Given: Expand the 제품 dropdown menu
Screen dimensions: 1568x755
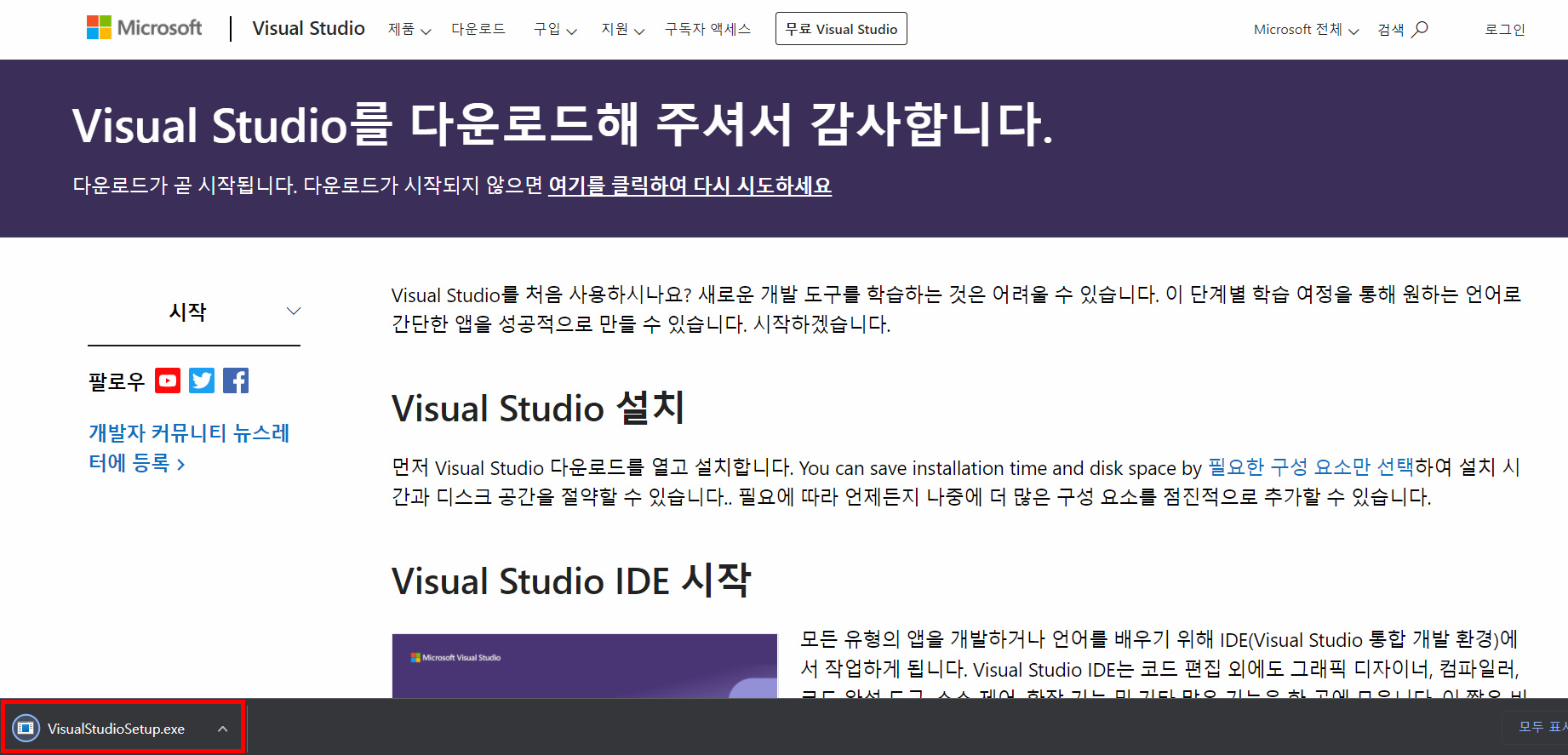Looking at the screenshot, I should point(409,29).
